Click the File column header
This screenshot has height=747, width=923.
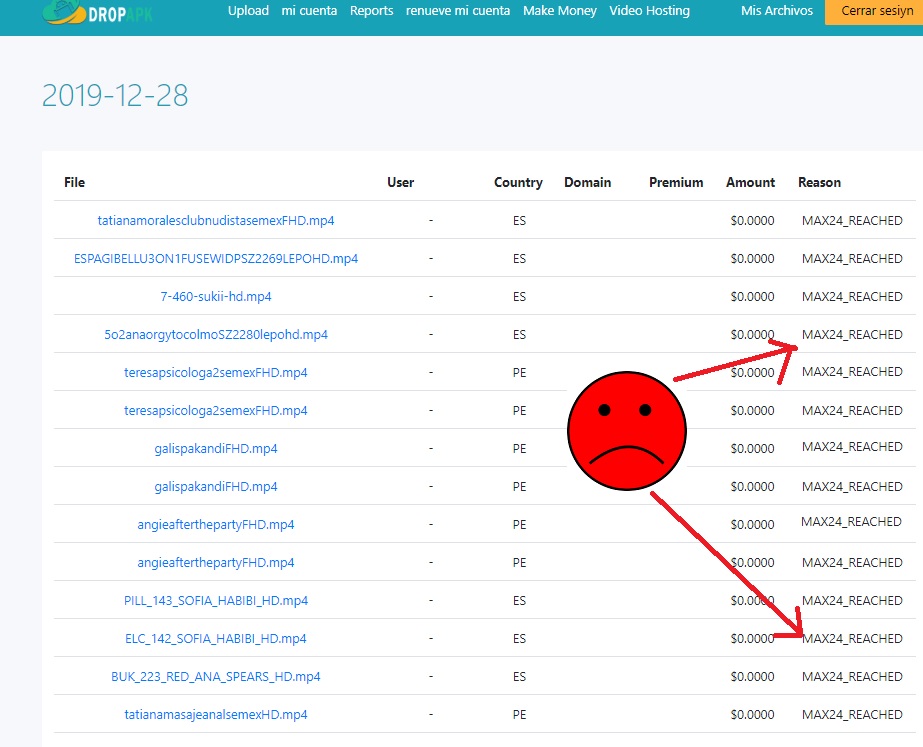click(x=74, y=183)
